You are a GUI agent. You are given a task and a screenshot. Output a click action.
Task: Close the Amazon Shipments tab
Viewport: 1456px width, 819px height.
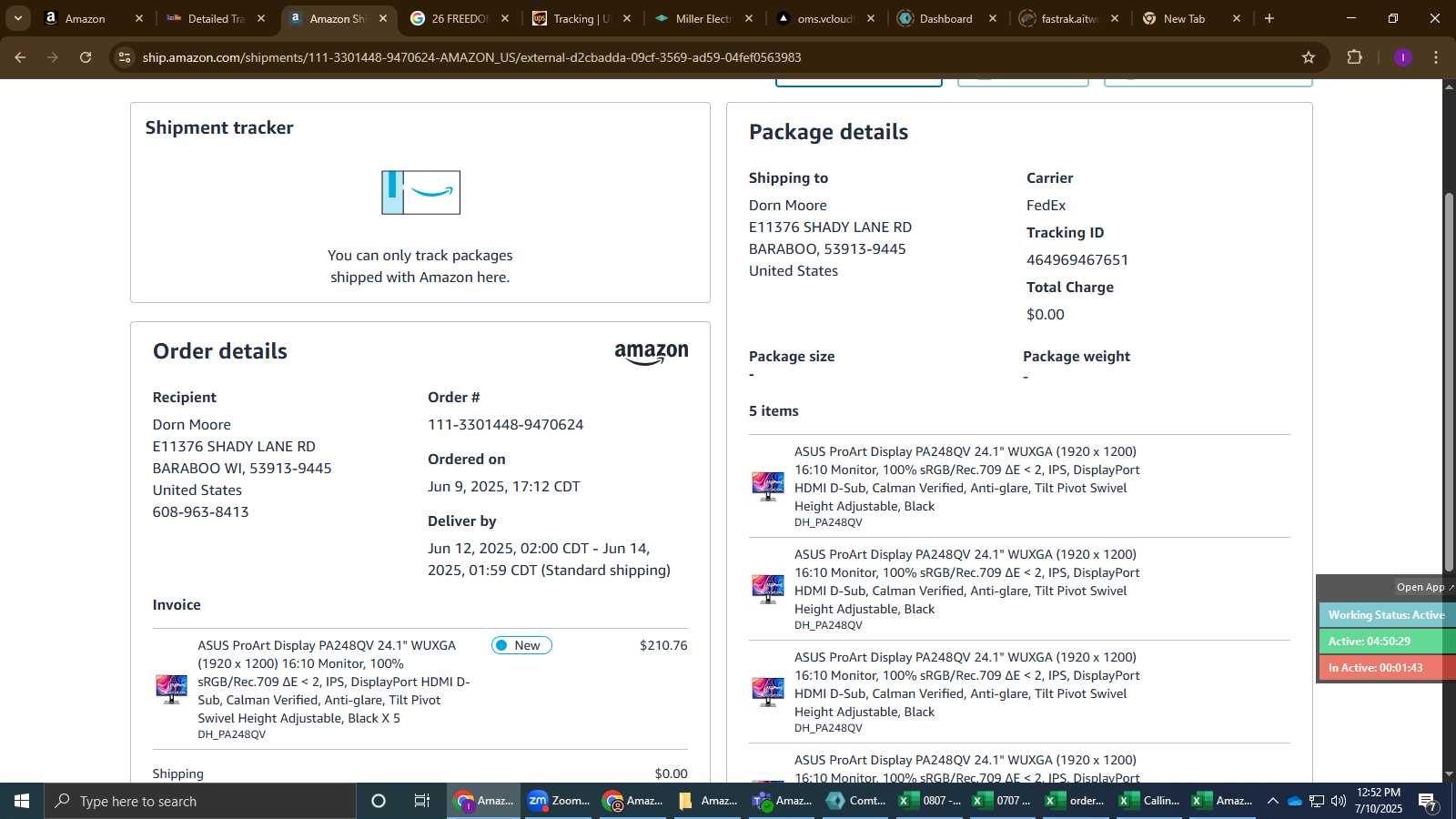tap(383, 18)
